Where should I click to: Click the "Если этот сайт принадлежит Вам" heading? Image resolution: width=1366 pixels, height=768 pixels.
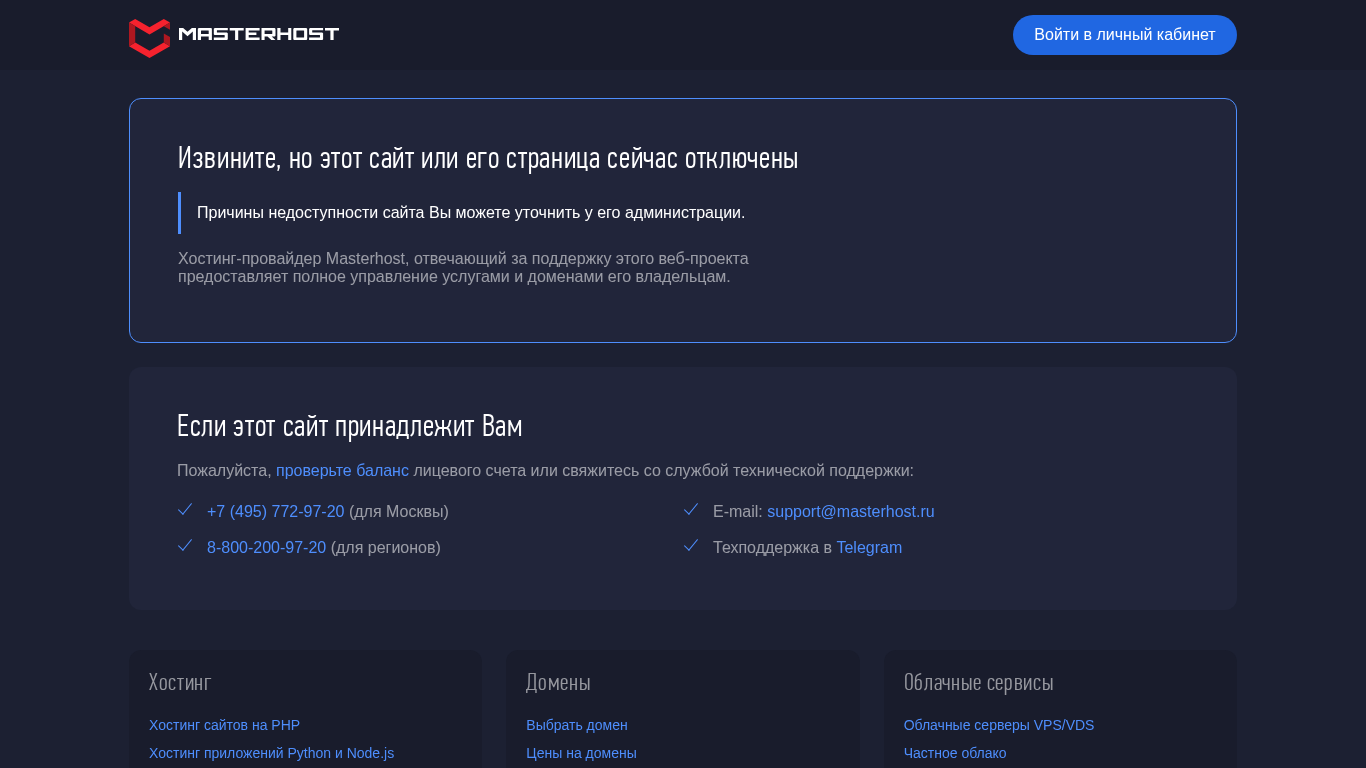click(350, 426)
